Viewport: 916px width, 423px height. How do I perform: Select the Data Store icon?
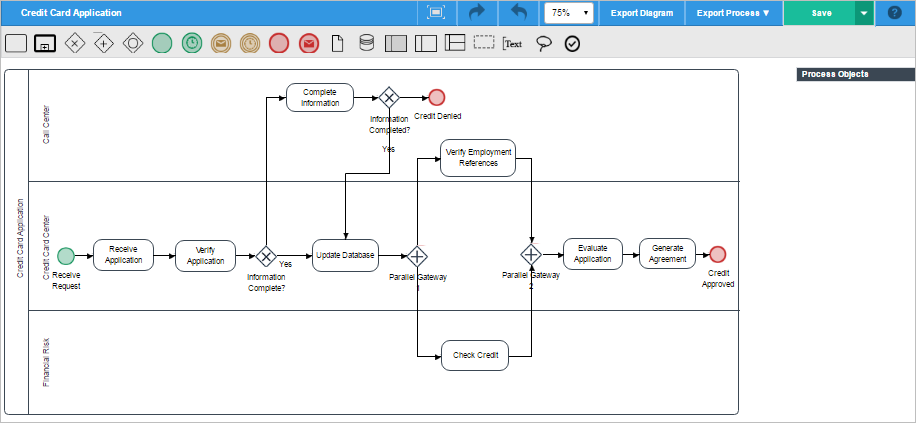(x=367, y=43)
